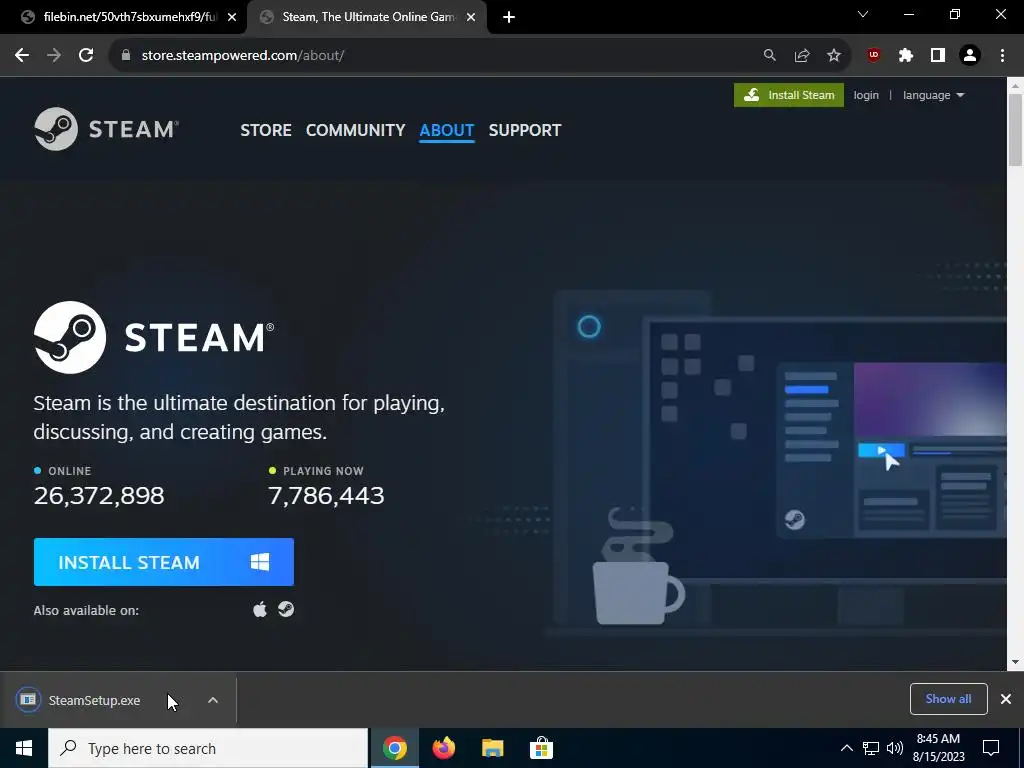Image resolution: width=1024 pixels, height=768 pixels.
Task: Click the Chrome taskbar icon
Action: click(395, 748)
